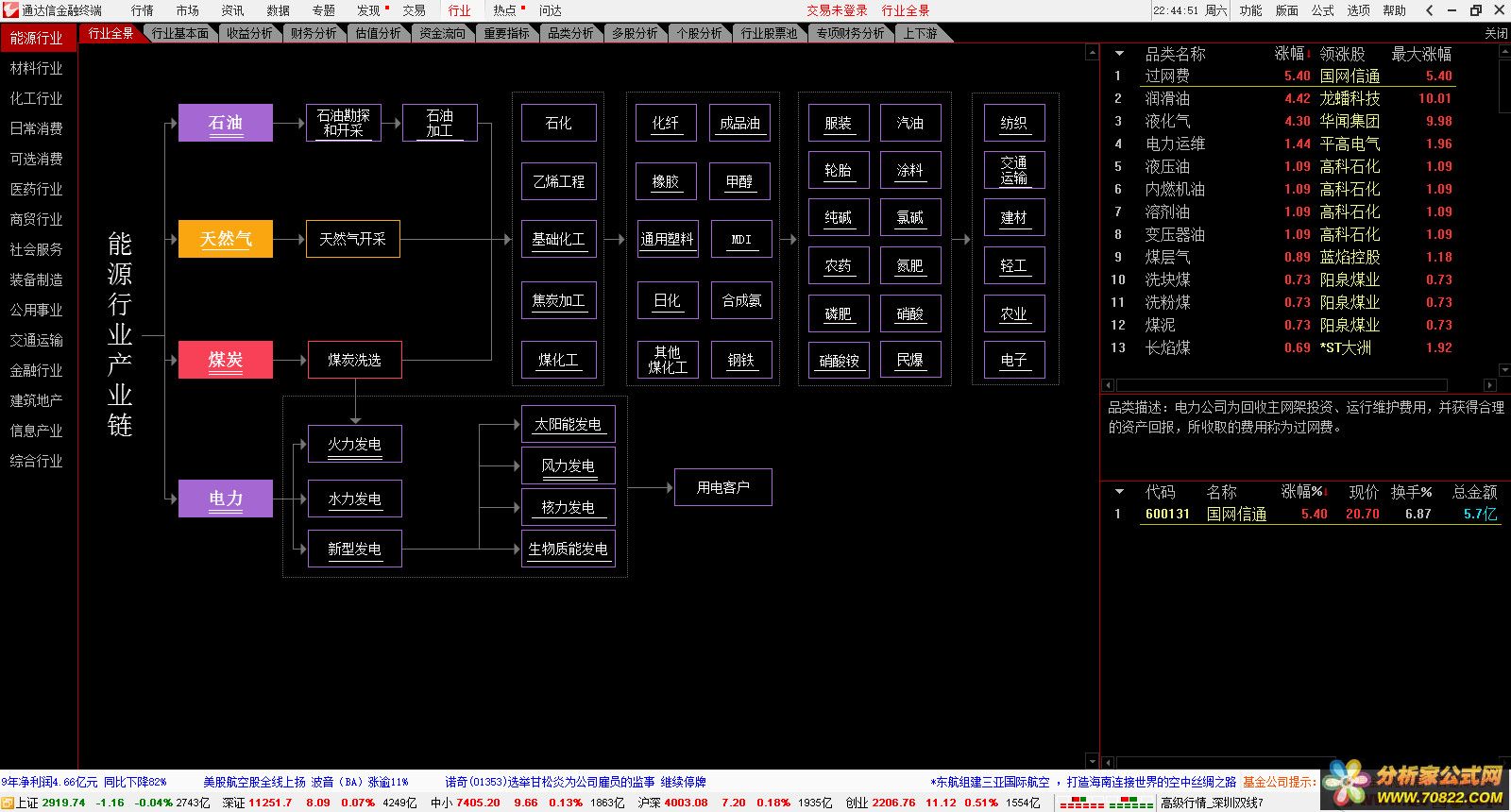The image size is (1511, 812).
Task: Select 信息产业 in the left sidebar
Action: coord(37,431)
